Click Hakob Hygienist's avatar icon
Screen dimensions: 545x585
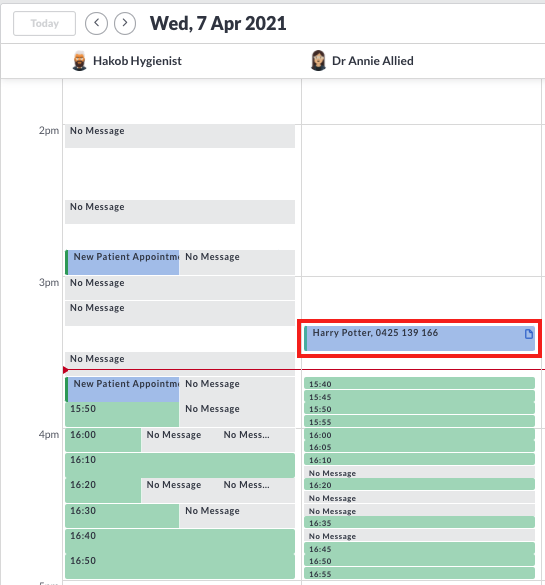pos(79,61)
